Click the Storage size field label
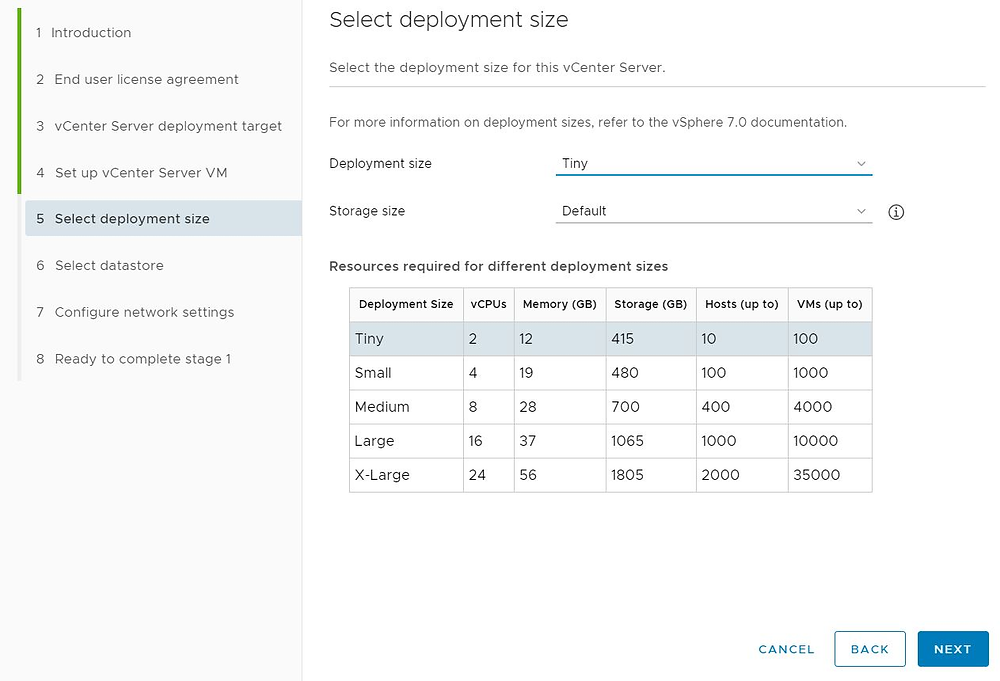Screen dimensions: 1000x681 tap(367, 211)
